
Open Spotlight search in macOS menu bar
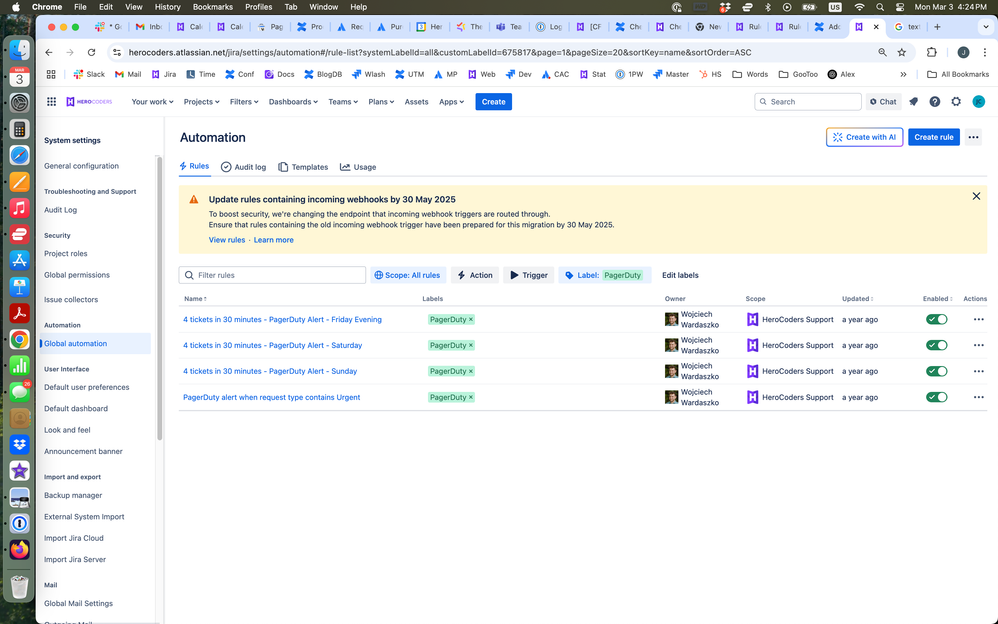tap(880, 7)
